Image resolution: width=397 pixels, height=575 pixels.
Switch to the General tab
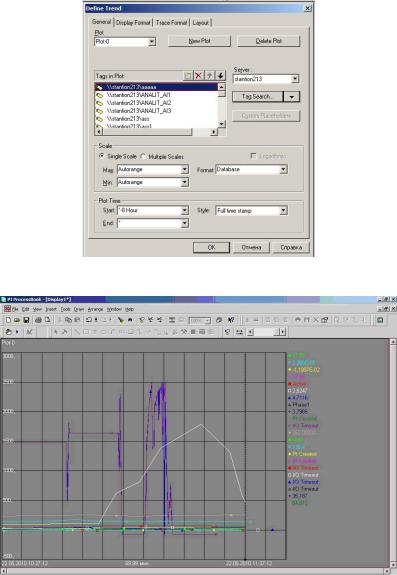coord(101,22)
